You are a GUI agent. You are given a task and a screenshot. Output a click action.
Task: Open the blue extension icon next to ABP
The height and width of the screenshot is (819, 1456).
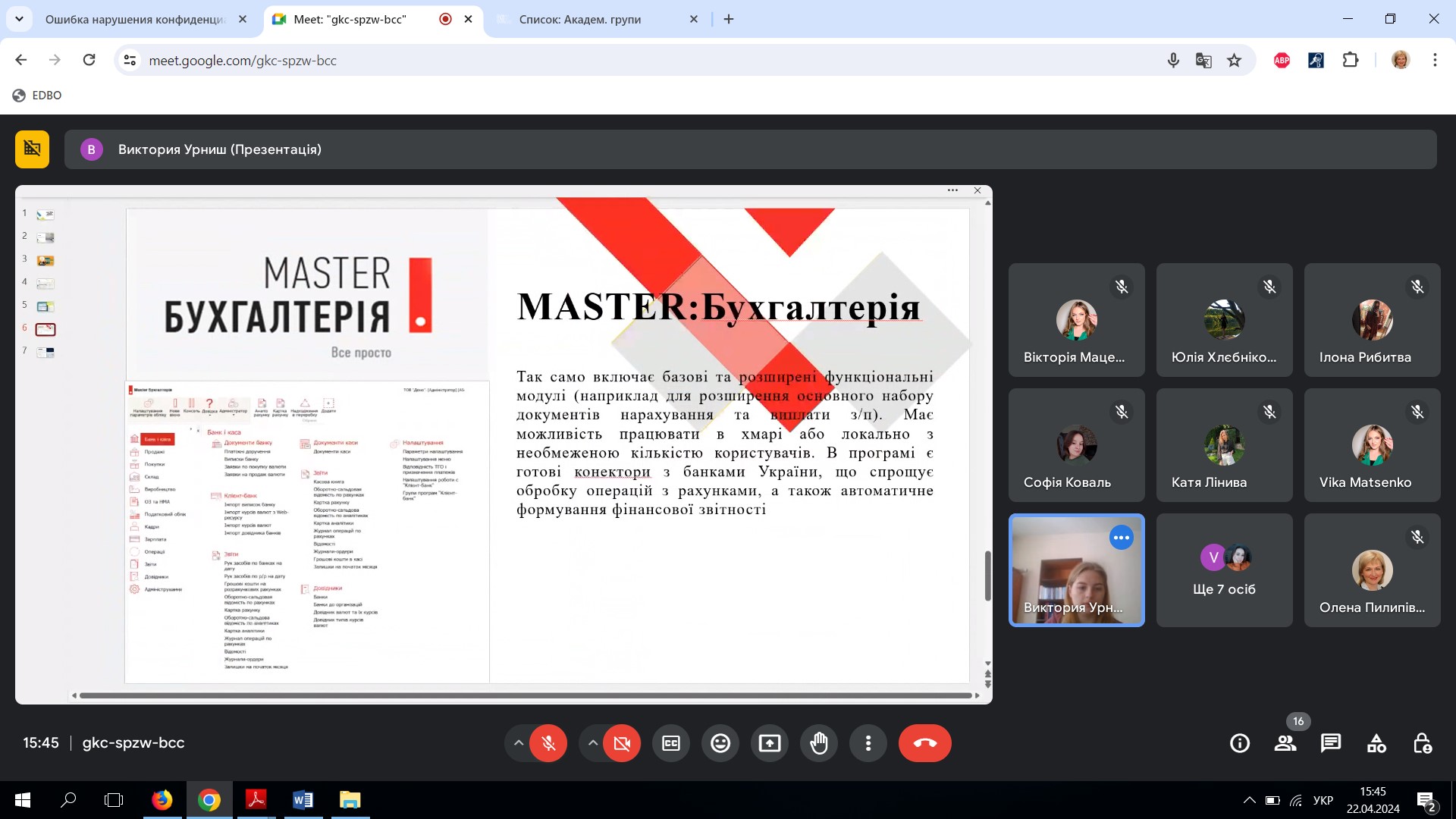point(1316,60)
